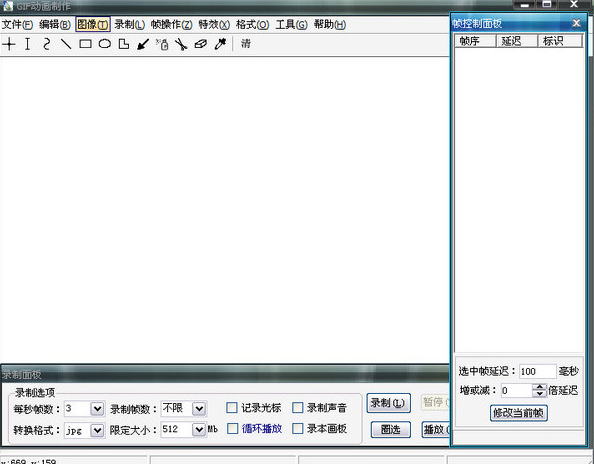The image size is (594, 464).
Task: Click the 帧序 column header
Action: point(475,41)
